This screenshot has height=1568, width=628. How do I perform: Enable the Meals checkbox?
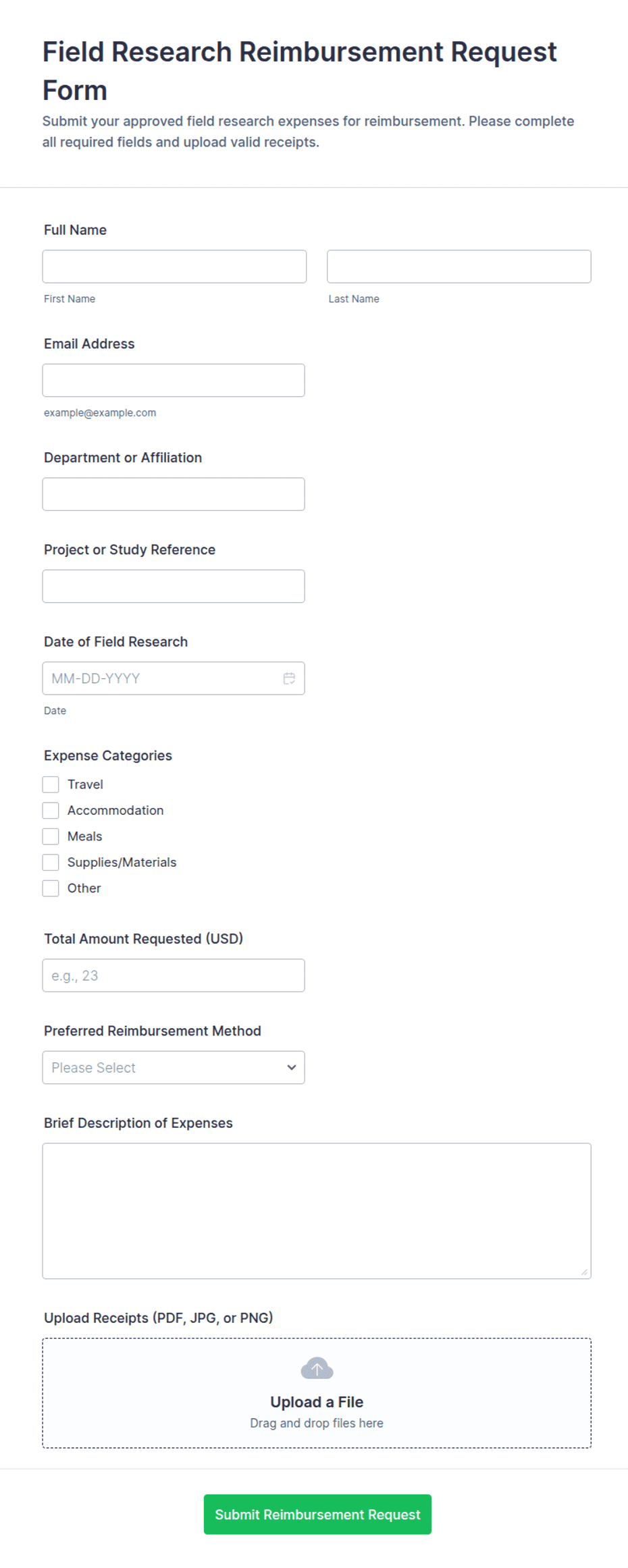pos(51,836)
